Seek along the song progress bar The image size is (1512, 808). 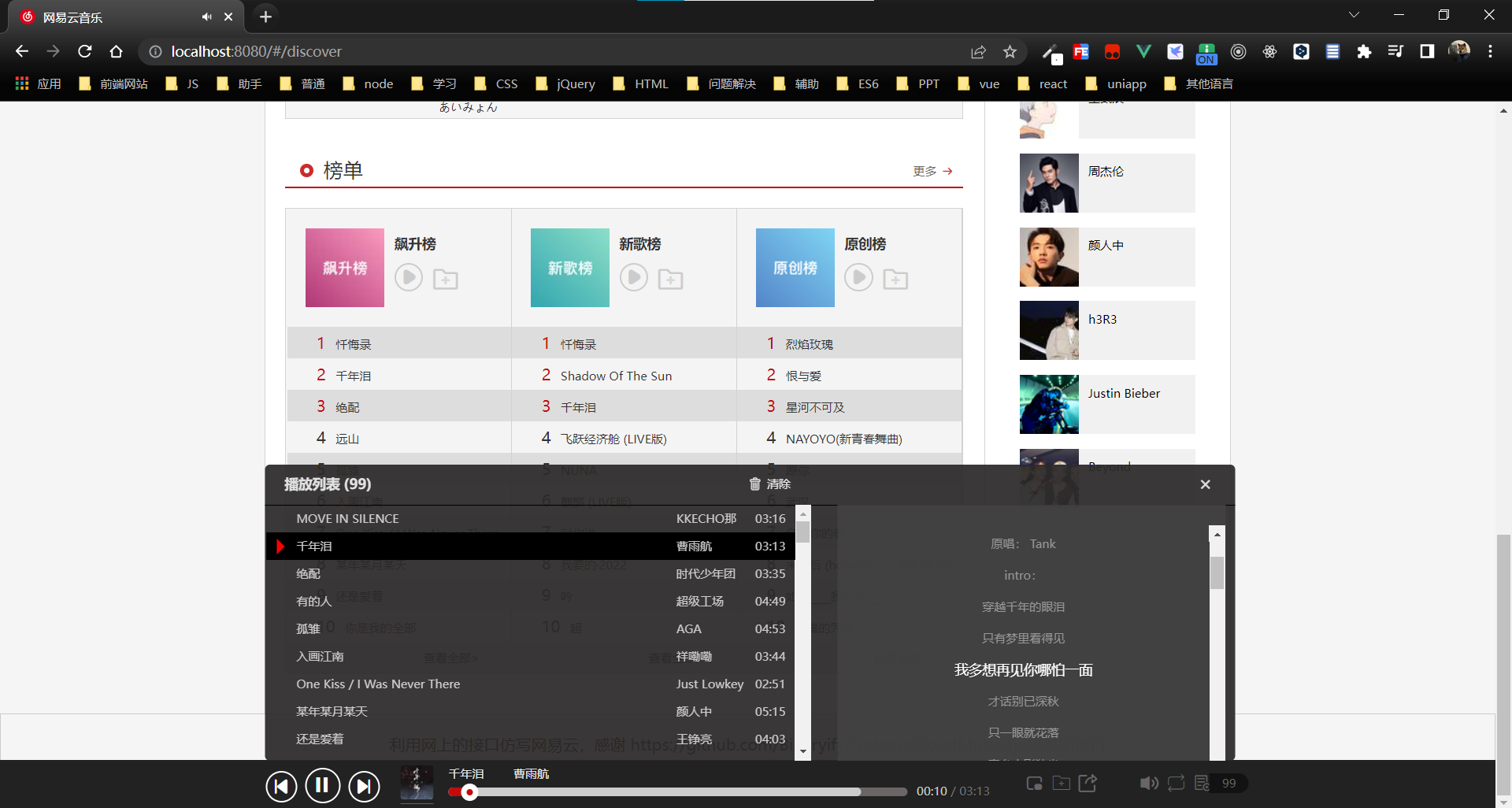tap(677, 792)
